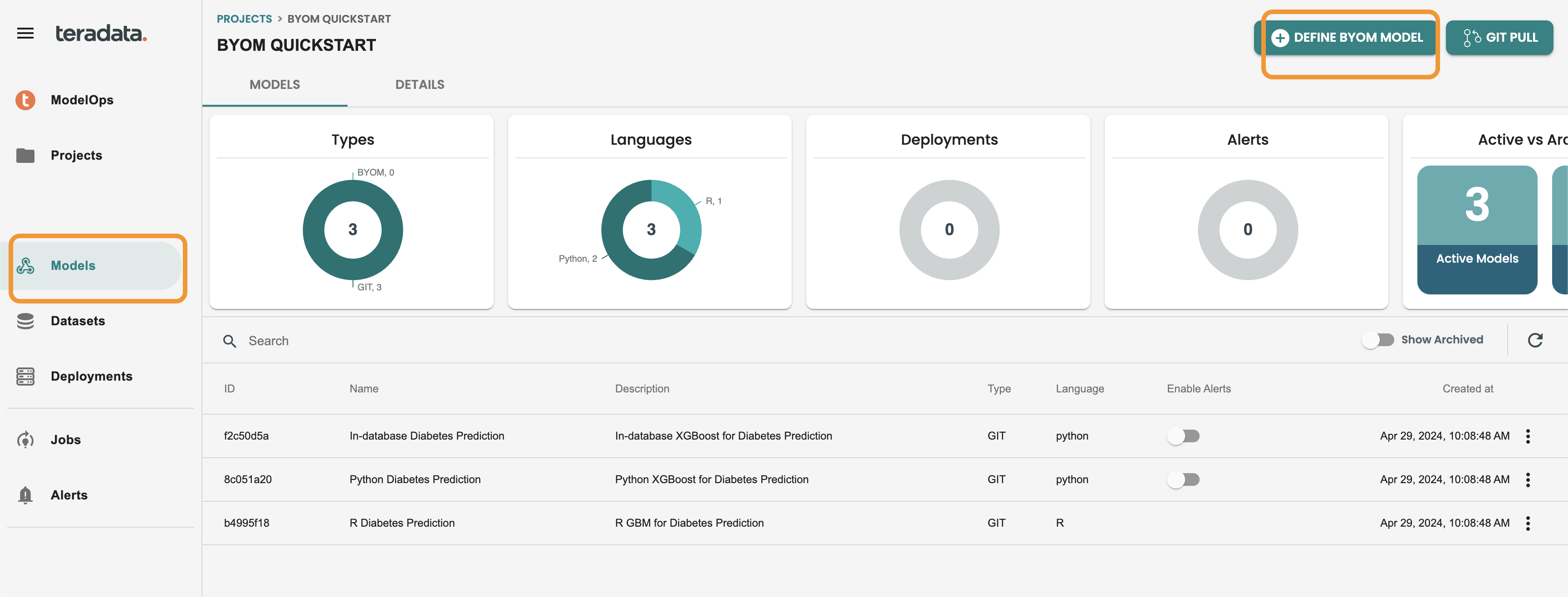Click the Models sidebar icon
This screenshot has height=597, width=1568.
(x=25, y=265)
